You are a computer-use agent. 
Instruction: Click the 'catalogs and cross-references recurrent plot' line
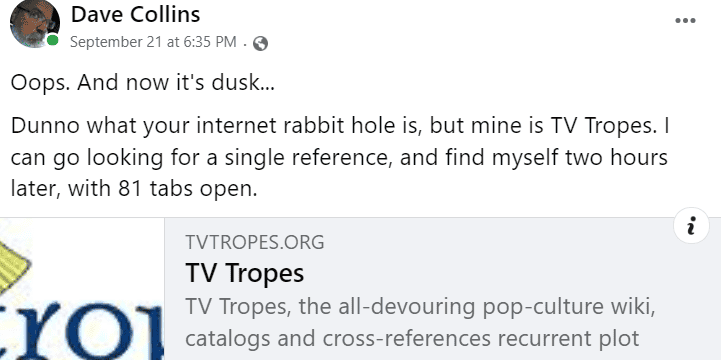tap(412, 338)
